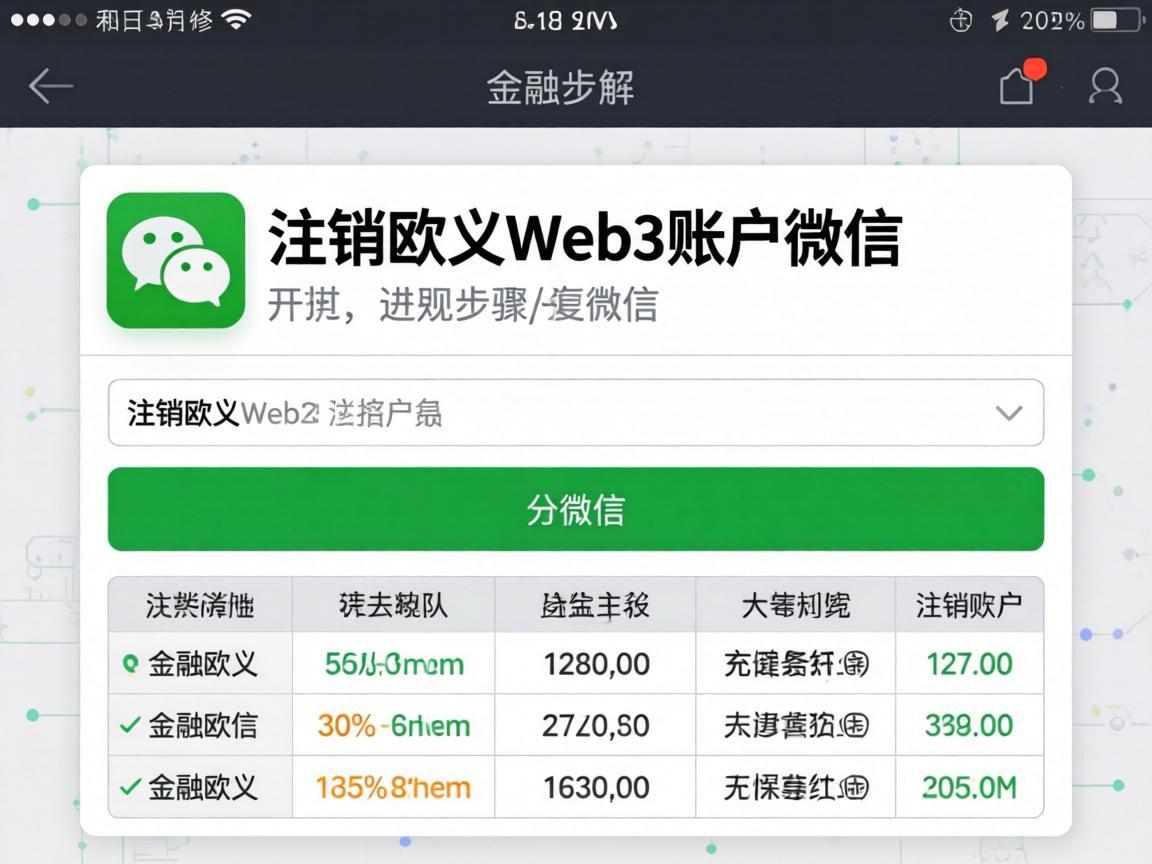
Task: Click the green 56 value cell
Action: [394, 664]
